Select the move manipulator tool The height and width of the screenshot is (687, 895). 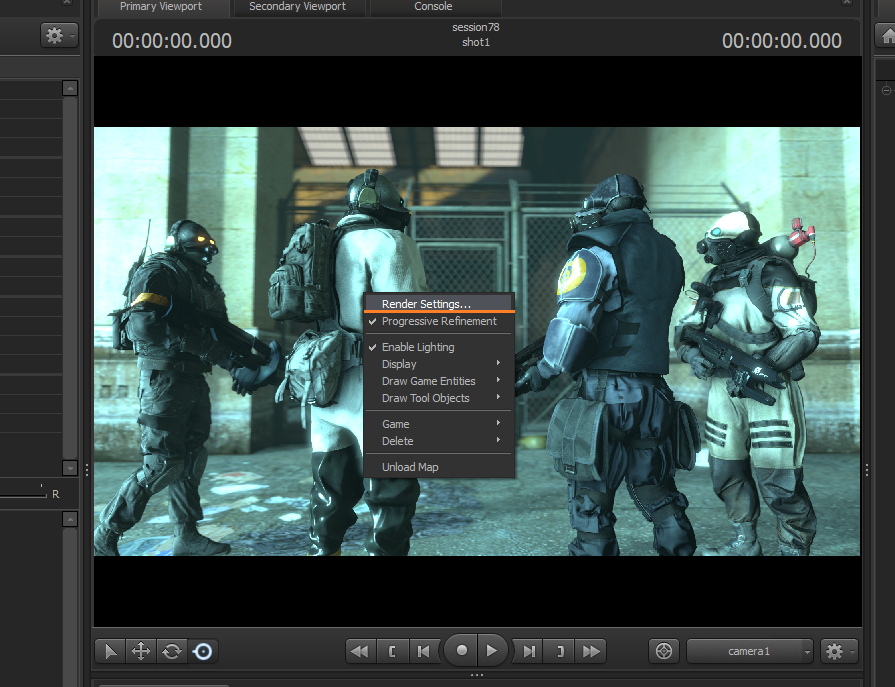click(141, 651)
